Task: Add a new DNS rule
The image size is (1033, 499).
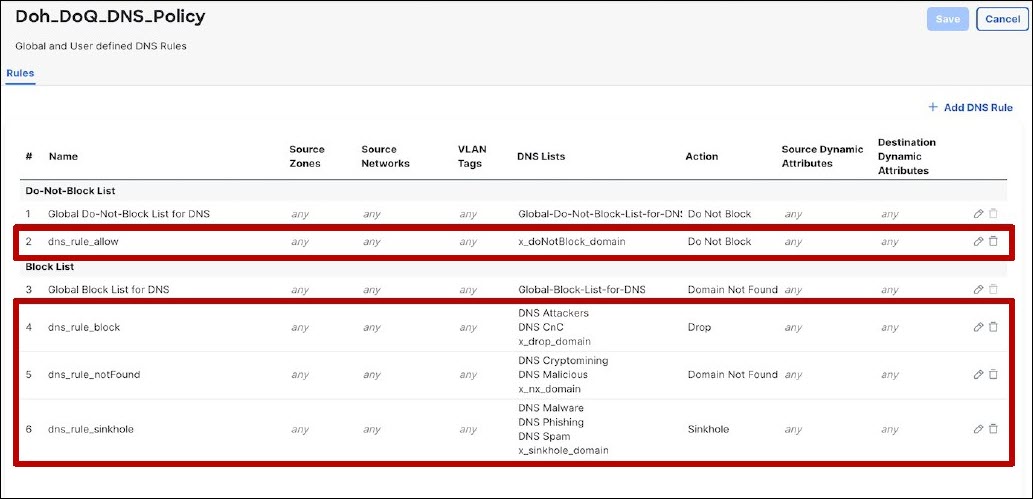Action: pos(970,107)
